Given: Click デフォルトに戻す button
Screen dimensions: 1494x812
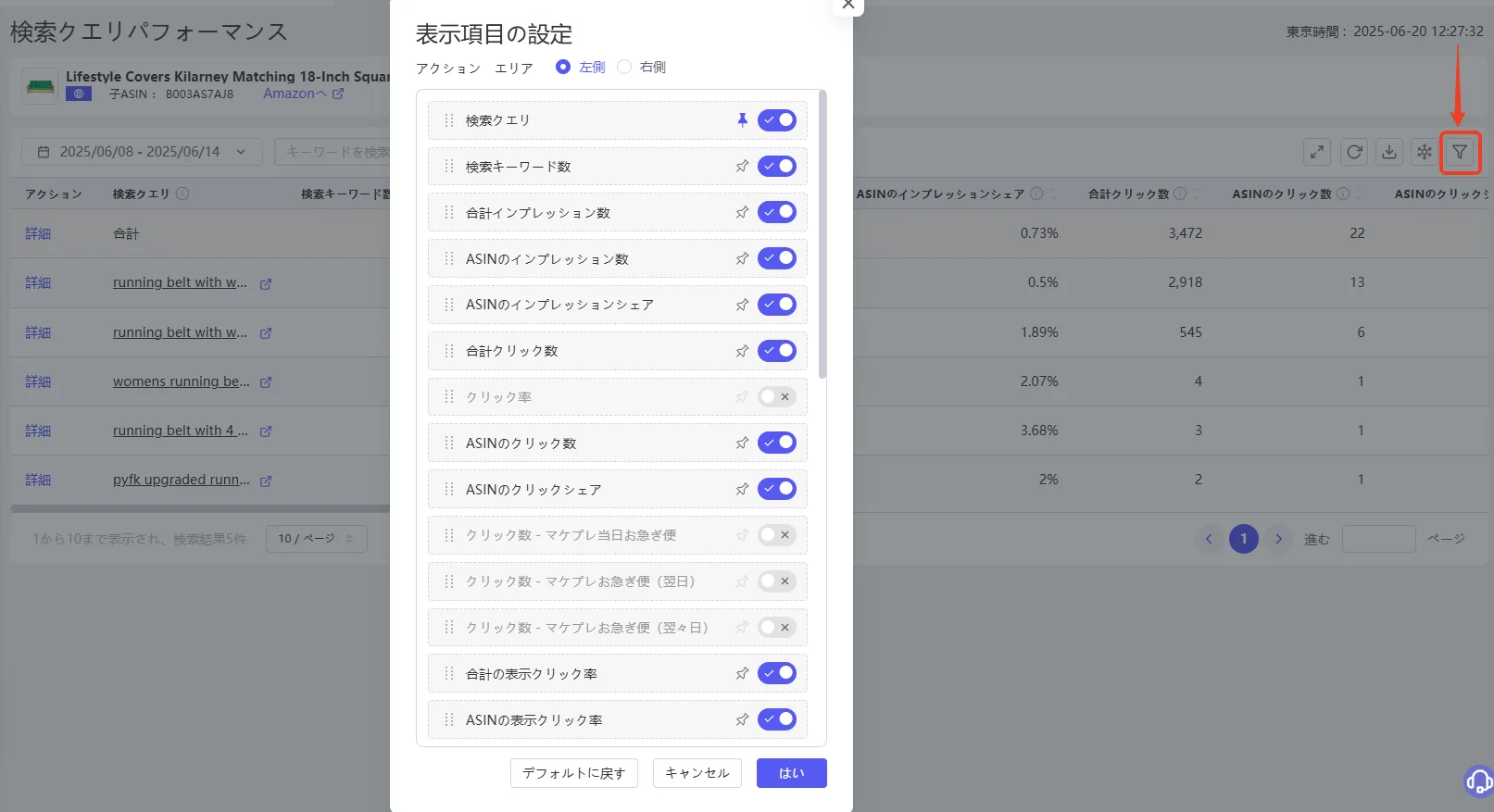Looking at the screenshot, I should tap(574, 773).
